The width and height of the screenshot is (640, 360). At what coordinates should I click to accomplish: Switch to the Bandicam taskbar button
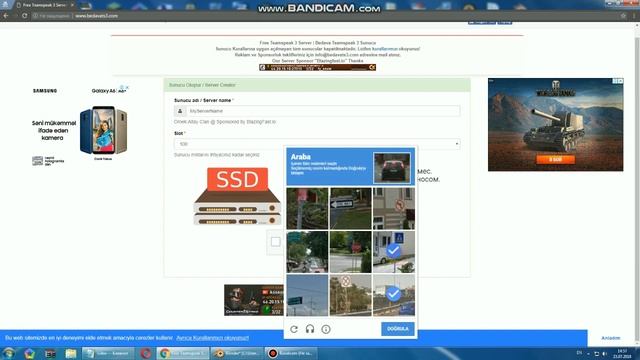[291, 353]
